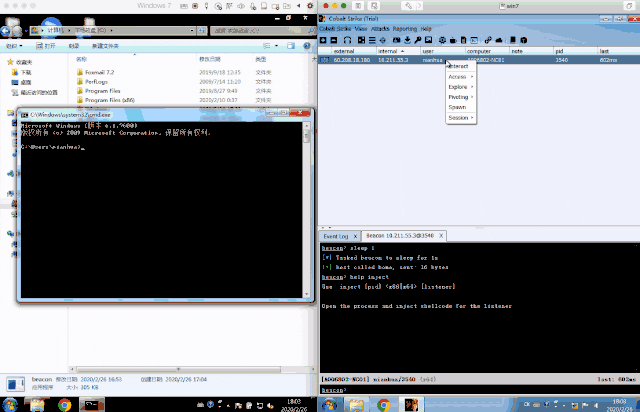Choose Spawn from the beacon context menu
This screenshot has width=640, height=412.
pyautogui.click(x=457, y=107)
